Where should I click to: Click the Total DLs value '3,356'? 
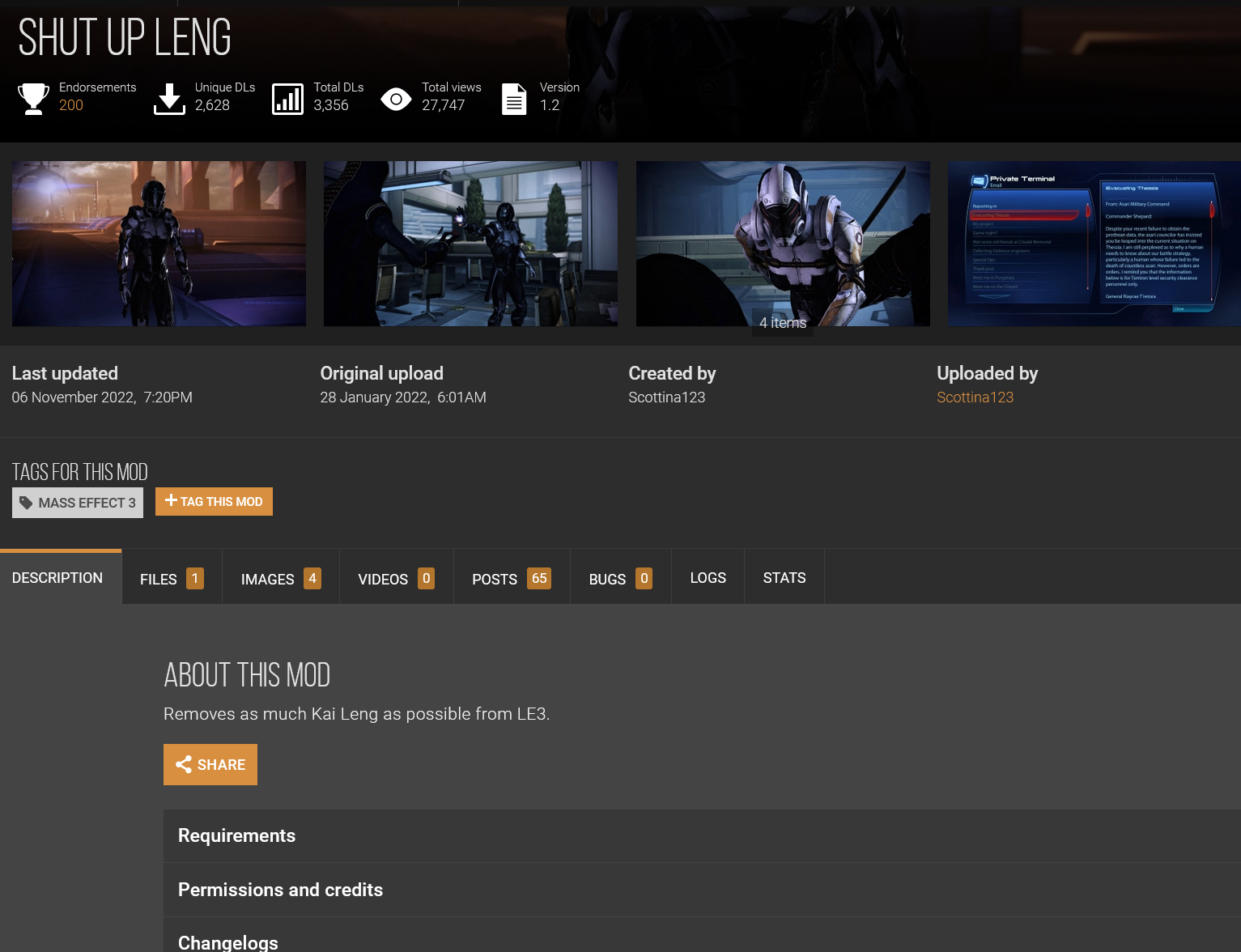click(331, 105)
